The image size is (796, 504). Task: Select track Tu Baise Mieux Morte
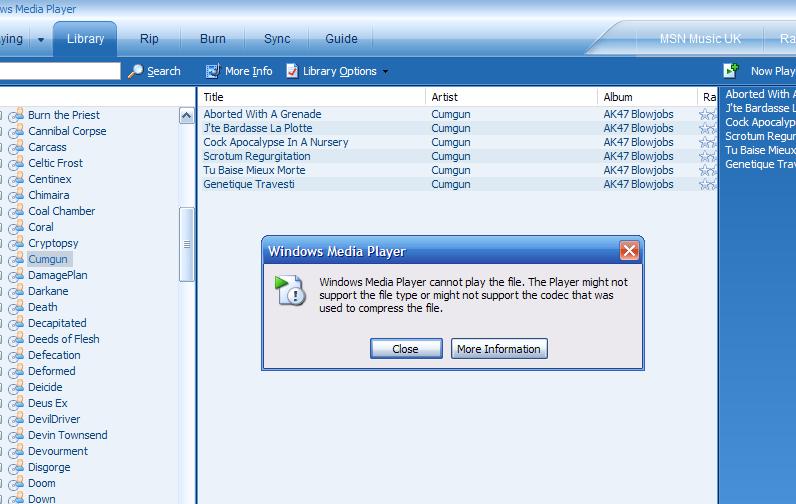click(254, 170)
